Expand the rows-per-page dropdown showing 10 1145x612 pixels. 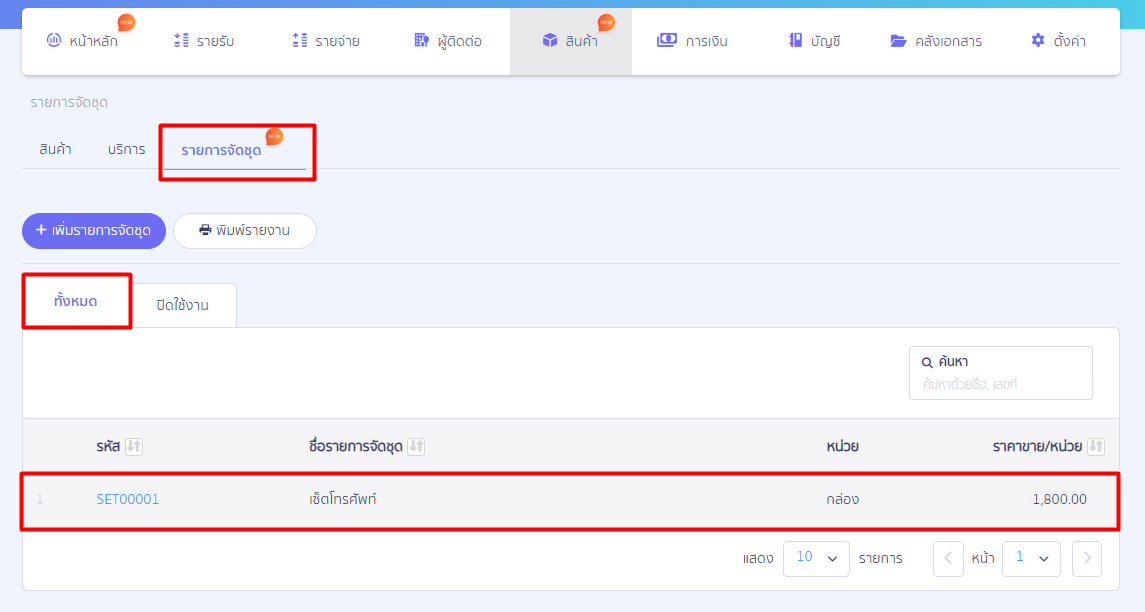click(816, 558)
